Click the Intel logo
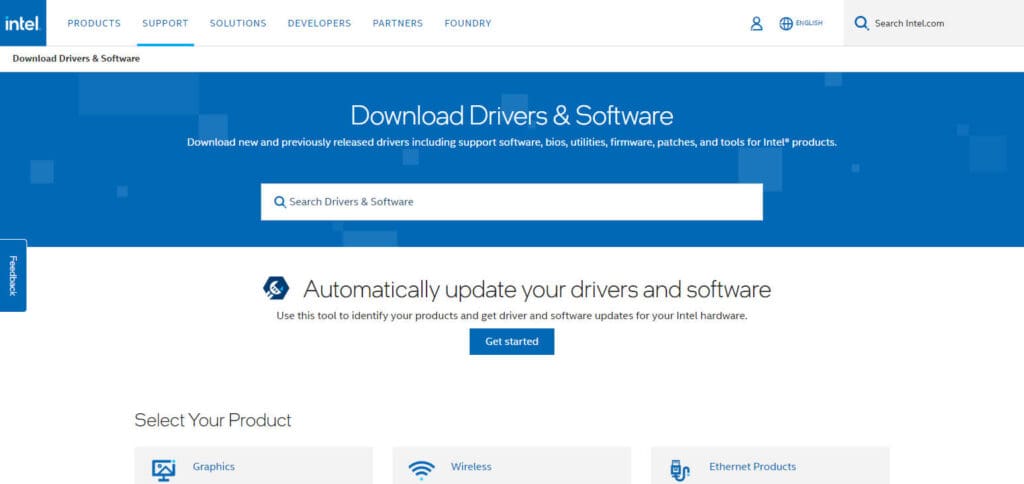This screenshot has width=1024, height=484. (x=23, y=23)
